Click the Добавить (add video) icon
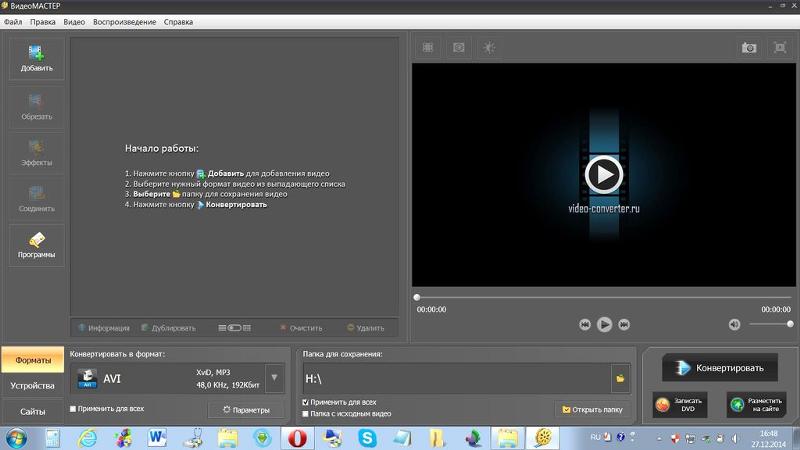Image resolution: width=800 pixels, height=450 pixels. click(x=36, y=58)
